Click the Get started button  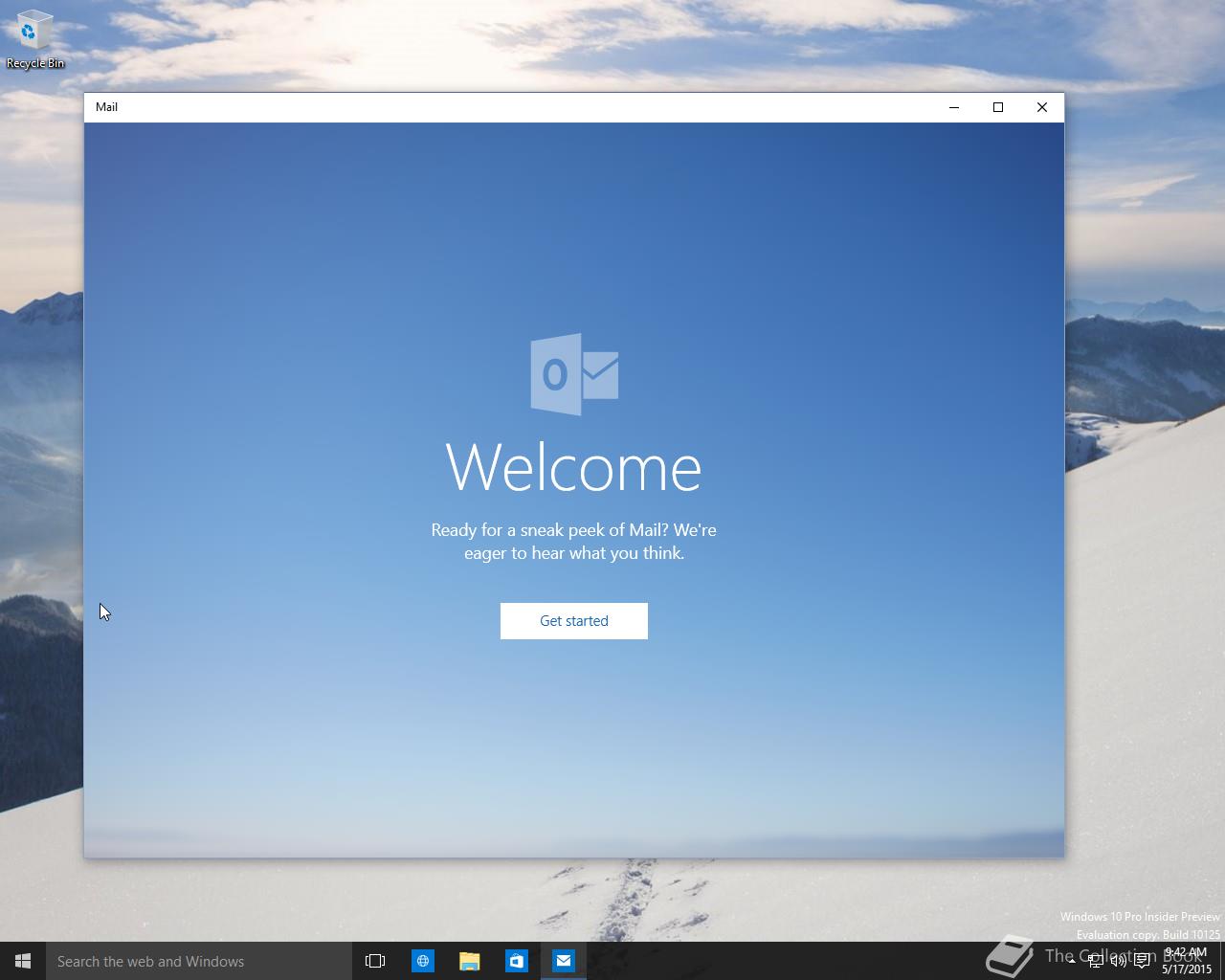pos(574,621)
